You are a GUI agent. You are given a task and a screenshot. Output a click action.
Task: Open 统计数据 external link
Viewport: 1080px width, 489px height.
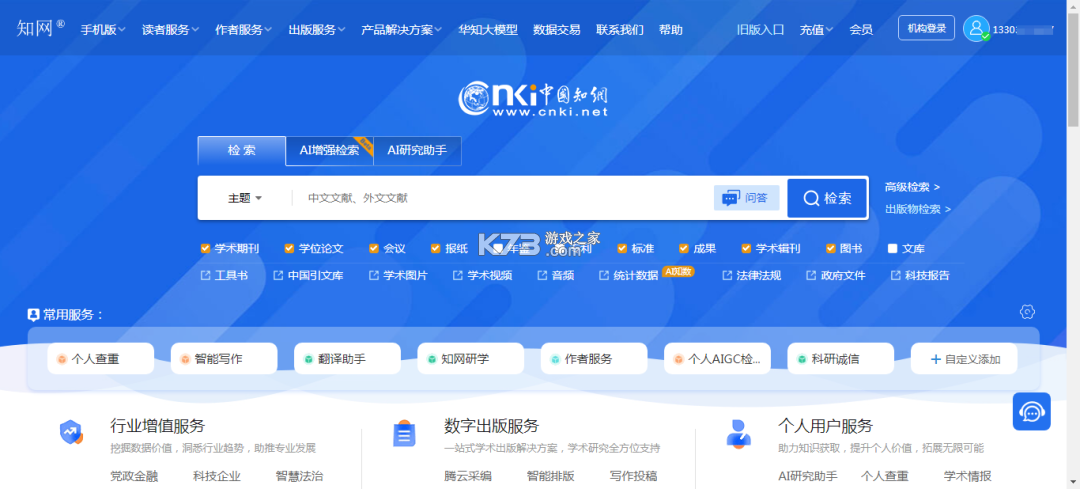pos(628,275)
